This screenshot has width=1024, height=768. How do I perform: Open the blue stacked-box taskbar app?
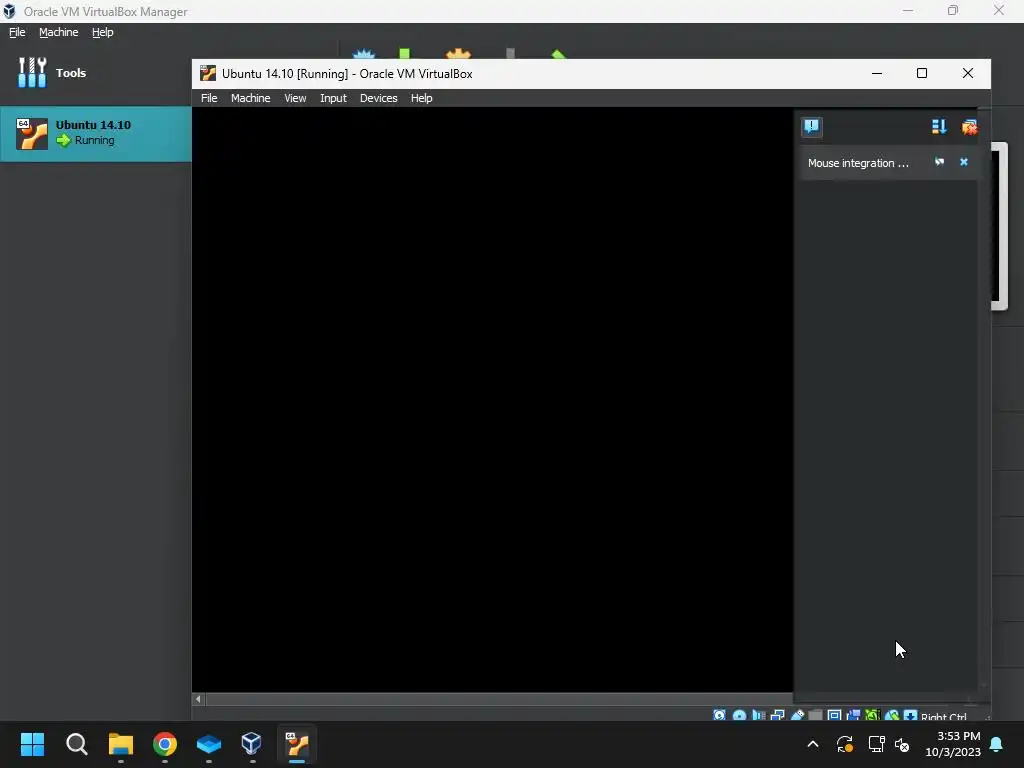click(209, 744)
